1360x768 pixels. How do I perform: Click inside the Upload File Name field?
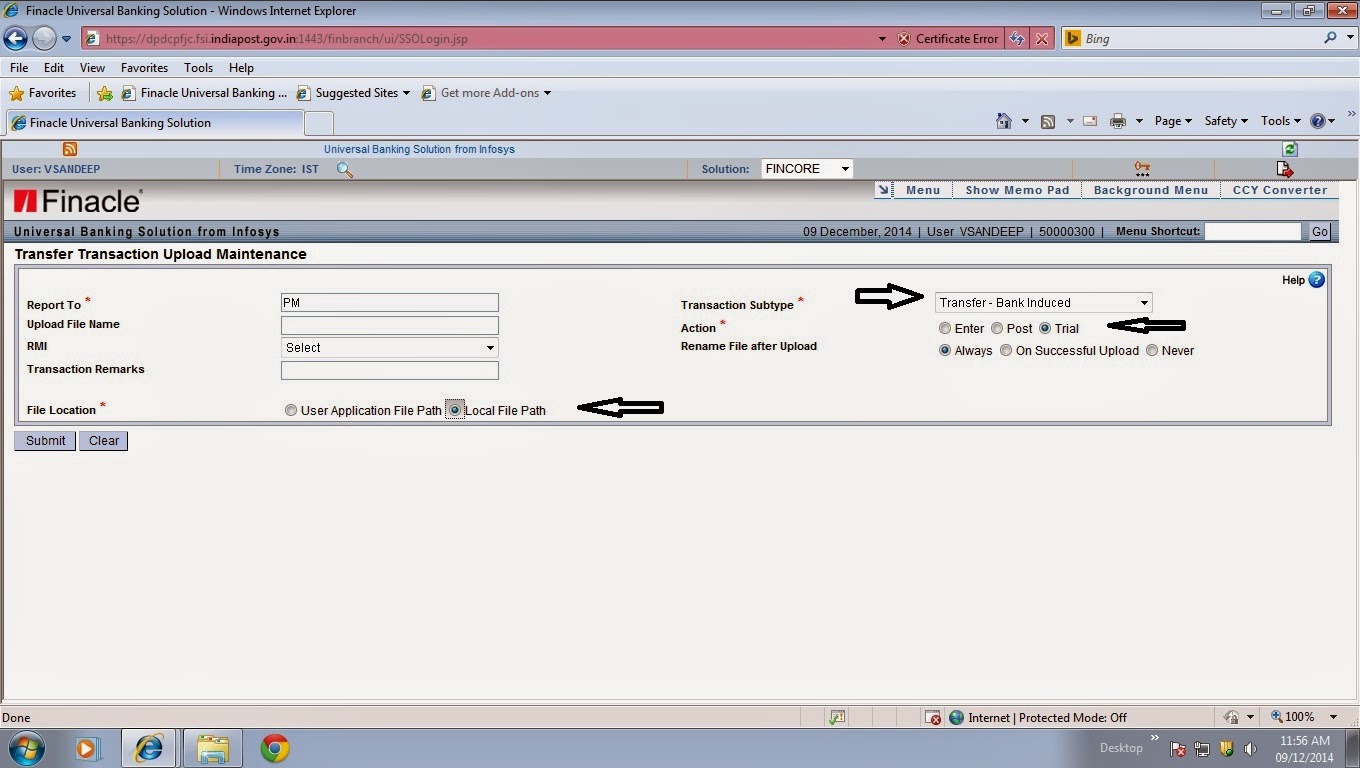tap(390, 324)
